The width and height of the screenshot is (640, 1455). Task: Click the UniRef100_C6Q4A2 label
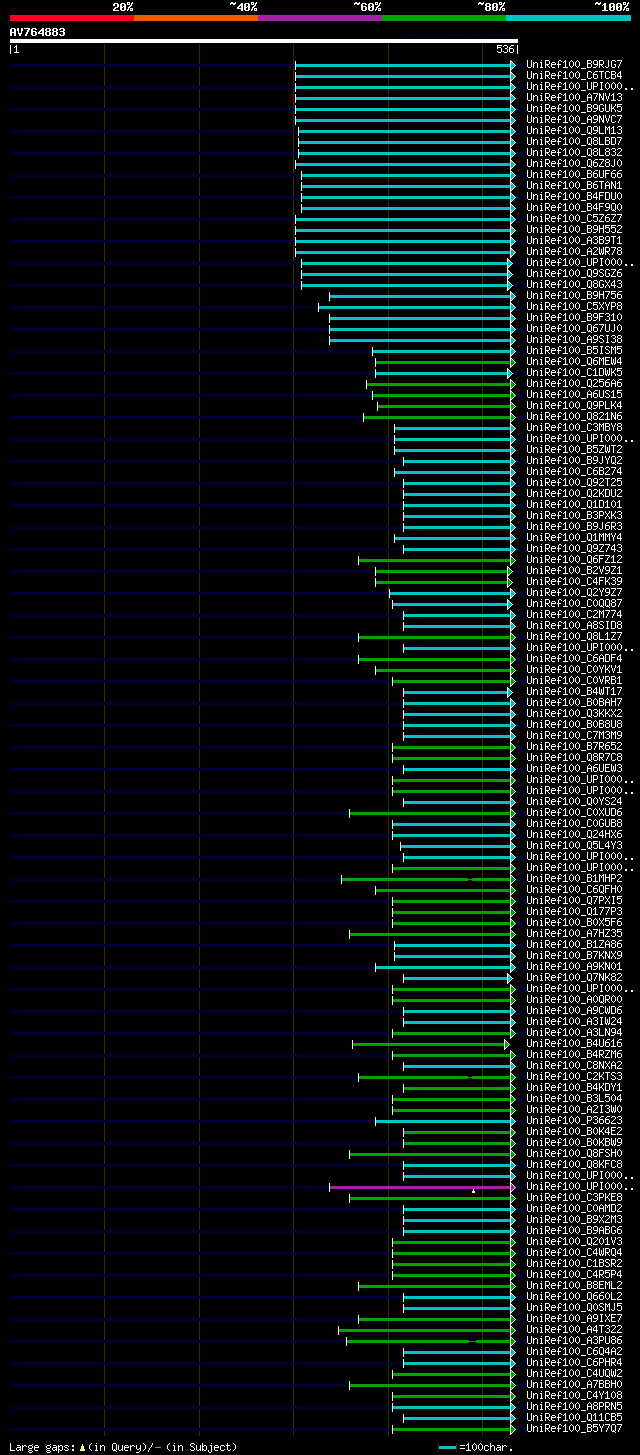pyautogui.click(x=574, y=1351)
